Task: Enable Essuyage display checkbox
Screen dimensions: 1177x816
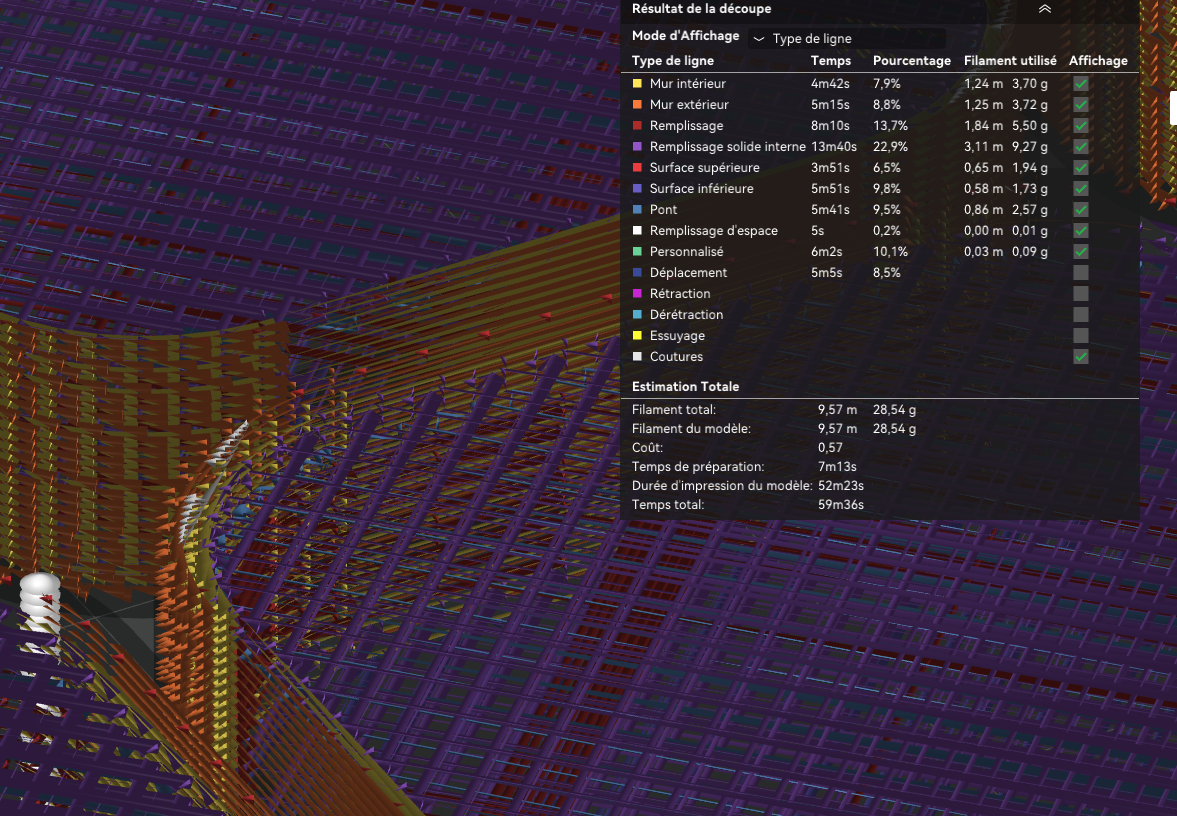Action: click(1081, 336)
